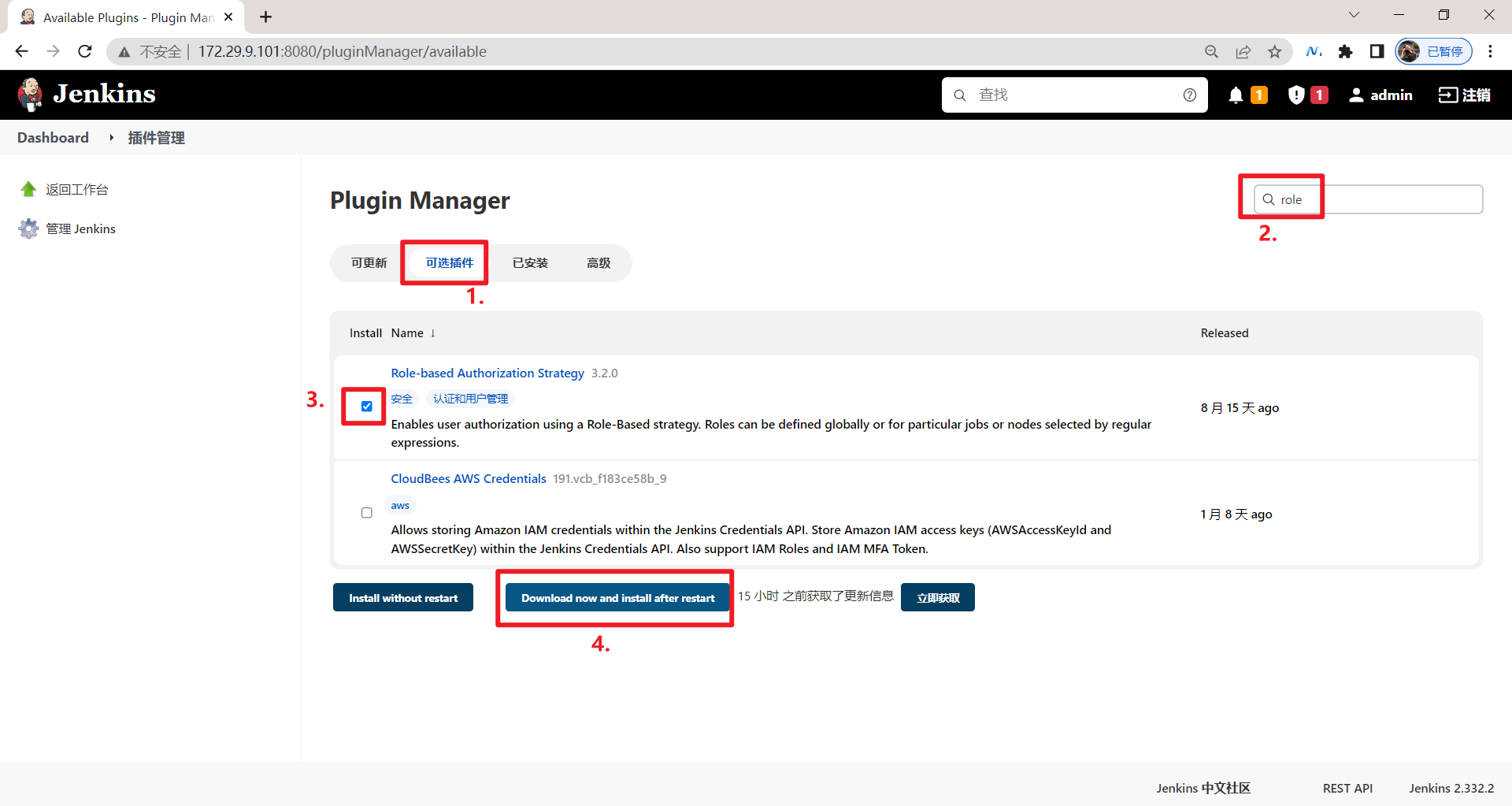This screenshot has height=806, width=1512.
Task: Open CloudBees AWS Credentials plugin link
Action: [x=469, y=479]
